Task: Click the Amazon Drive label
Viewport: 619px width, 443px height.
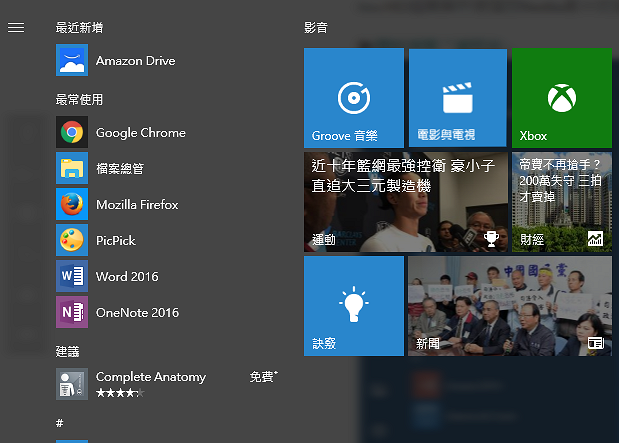Action: point(135,61)
